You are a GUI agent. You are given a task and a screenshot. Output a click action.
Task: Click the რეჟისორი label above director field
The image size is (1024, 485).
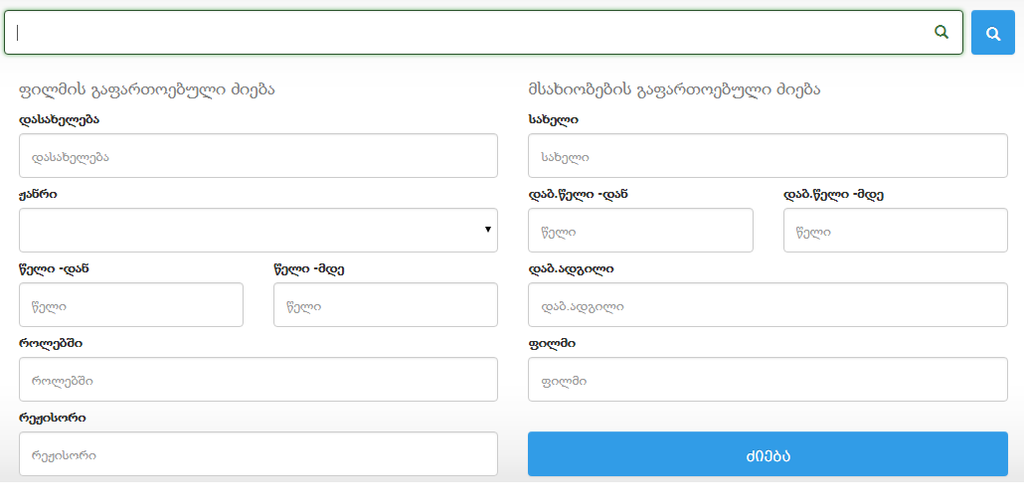[x=52, y=418]
